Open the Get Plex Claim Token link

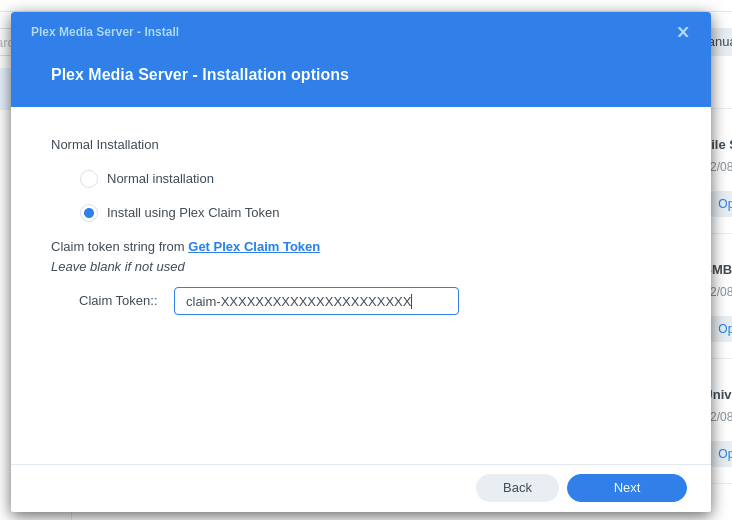click(x=254, y=246)
